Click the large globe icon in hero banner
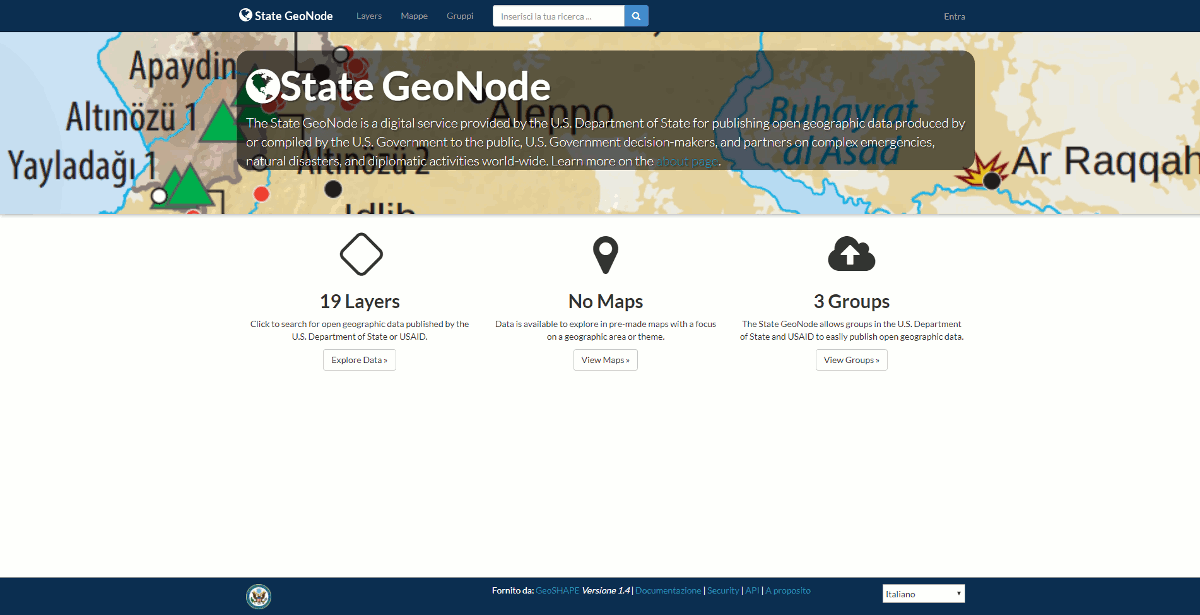The image size is (1200, 615). [263, 87]
